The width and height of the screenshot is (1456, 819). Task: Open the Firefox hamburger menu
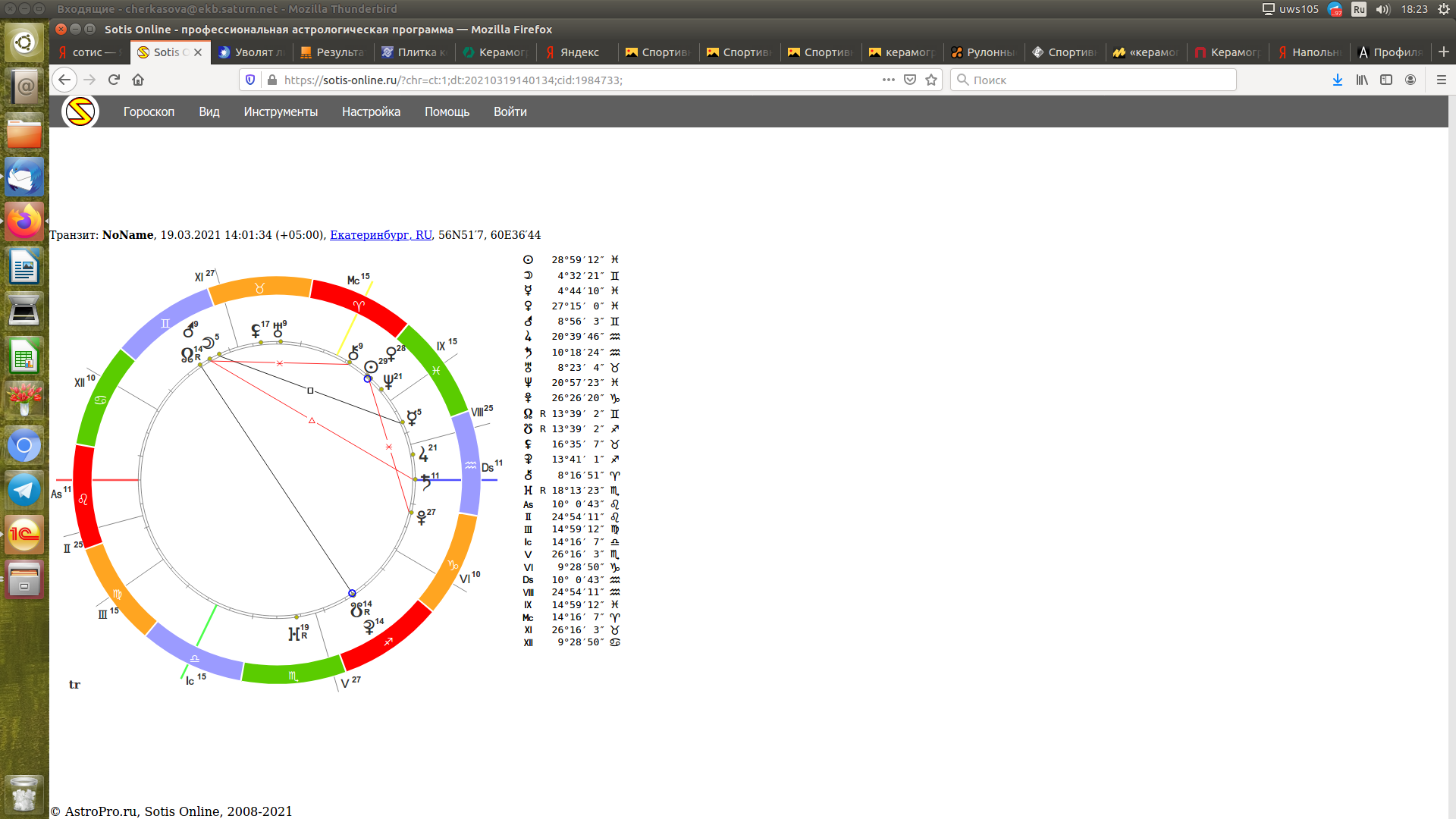coord(1442,80)
